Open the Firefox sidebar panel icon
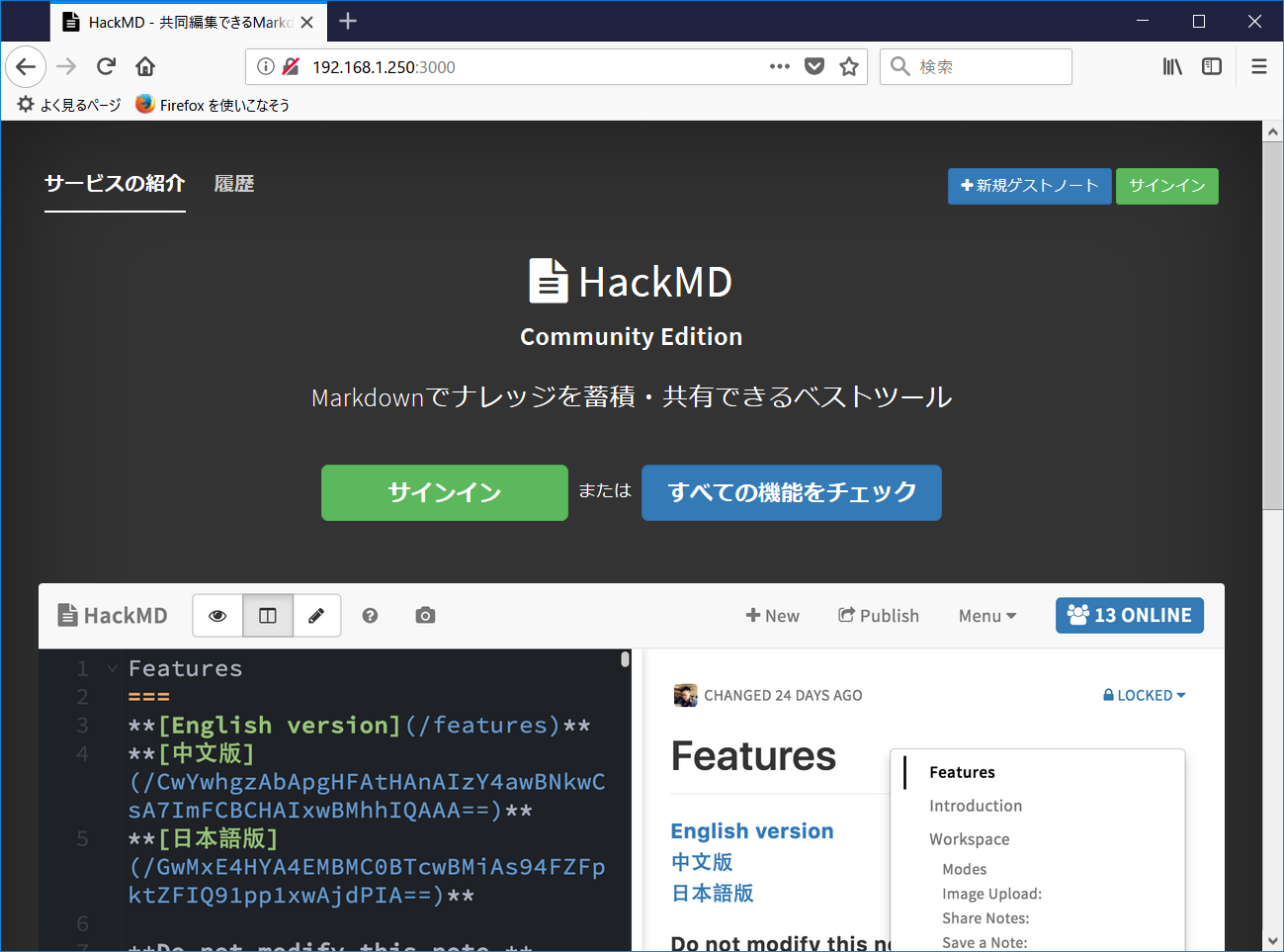Screen dimensions: 1284x952 (x=1212, y=66)
